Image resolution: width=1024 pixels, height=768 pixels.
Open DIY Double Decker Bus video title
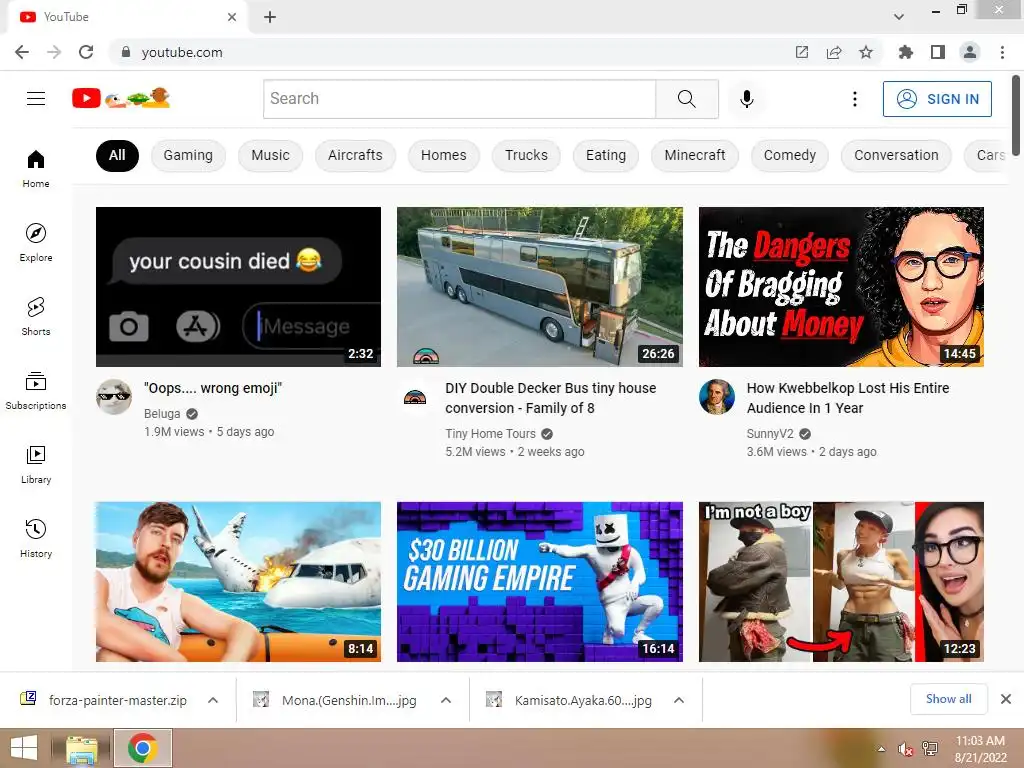[551, 398]
